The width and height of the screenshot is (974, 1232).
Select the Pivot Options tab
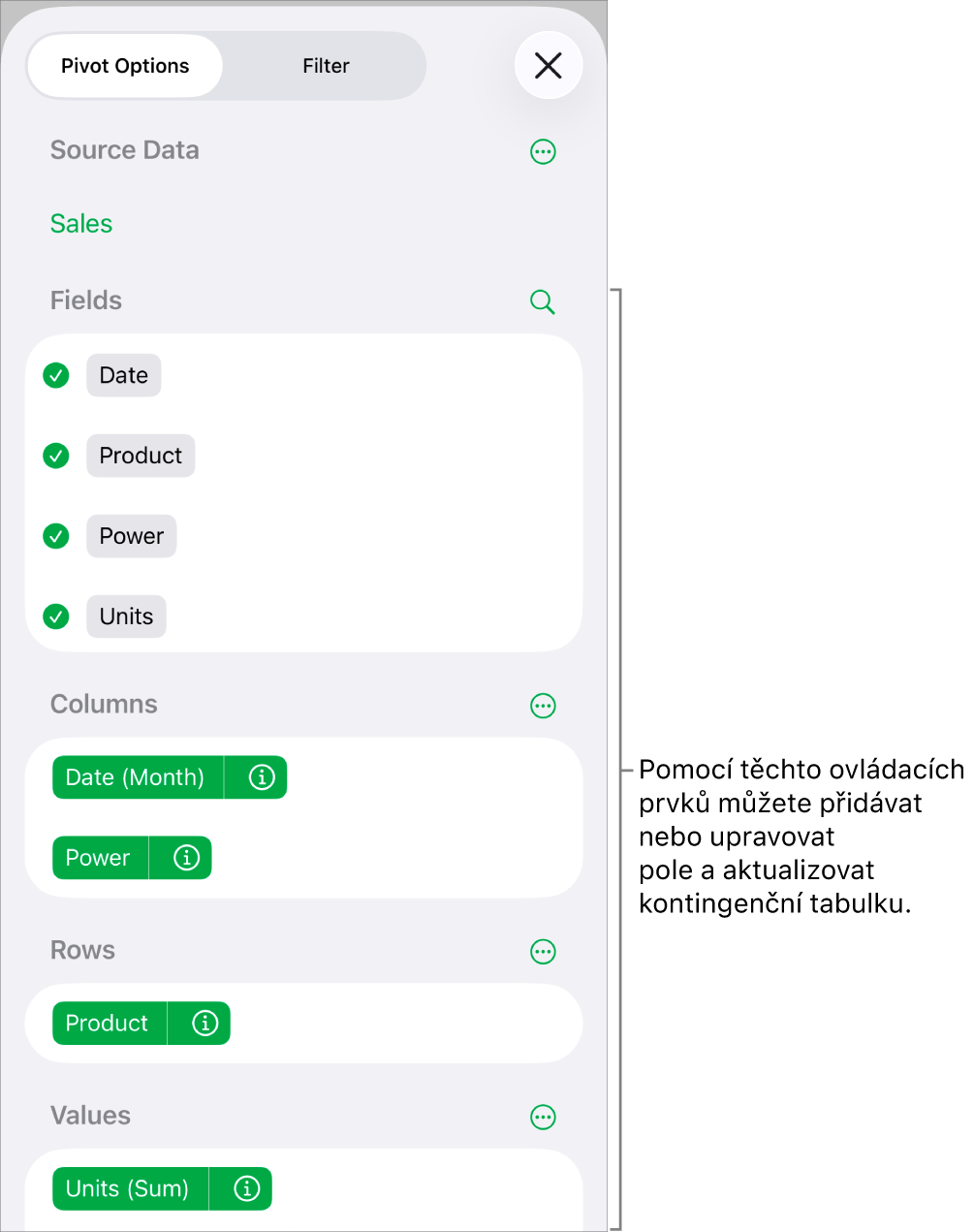pos(125,66)
